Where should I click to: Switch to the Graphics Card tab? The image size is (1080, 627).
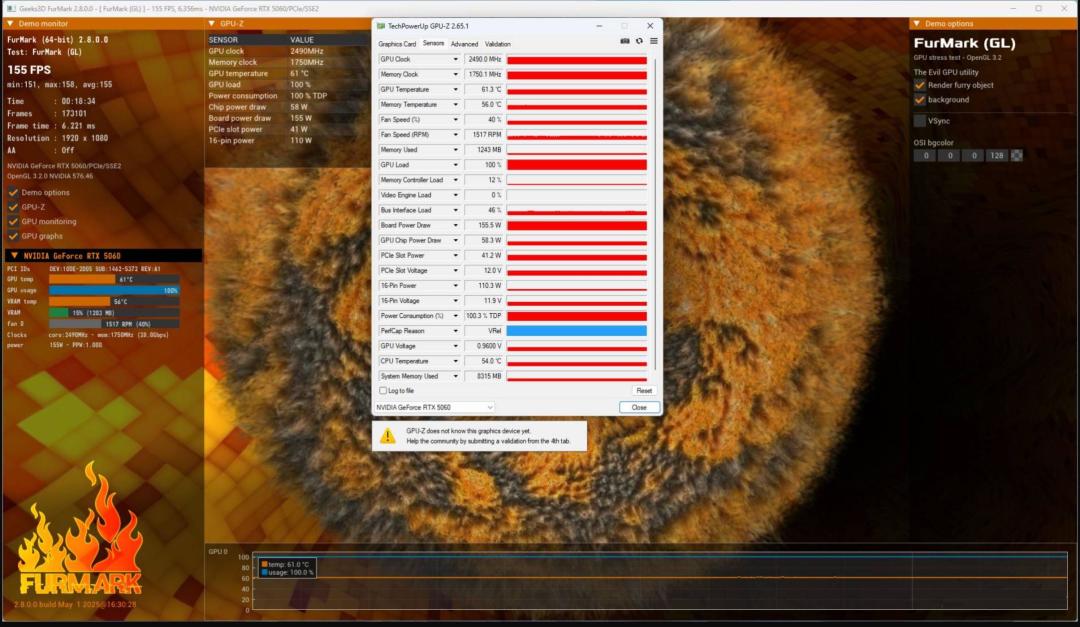(397, 44)
